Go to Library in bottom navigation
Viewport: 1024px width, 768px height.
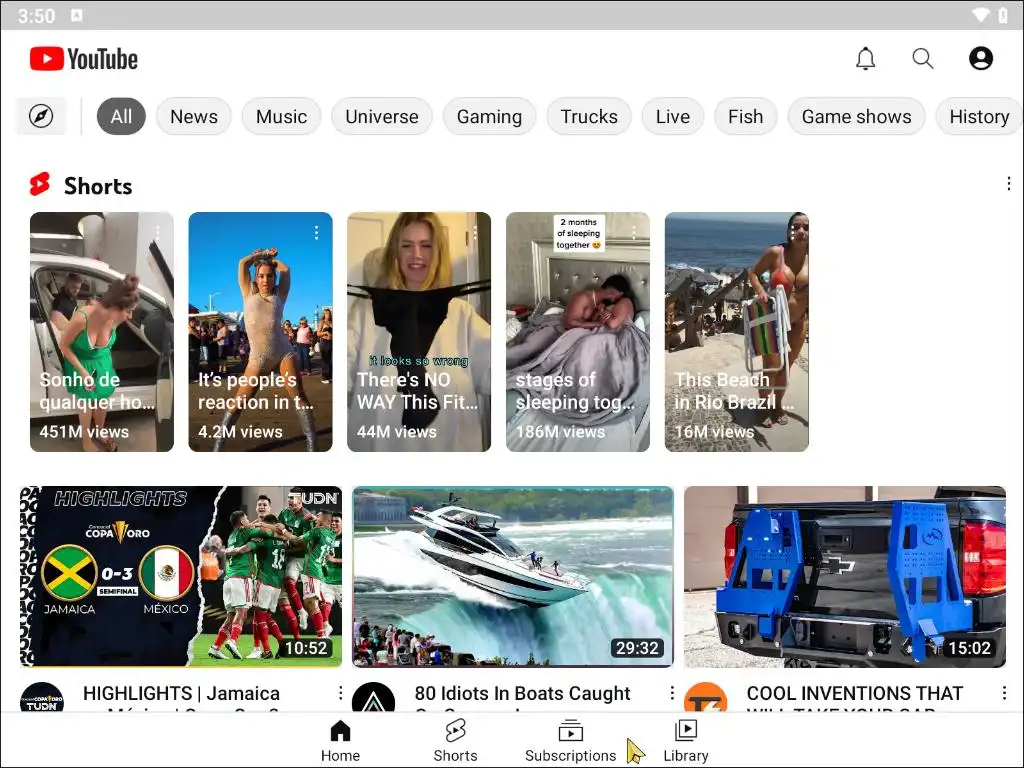(x=686, y=741)
